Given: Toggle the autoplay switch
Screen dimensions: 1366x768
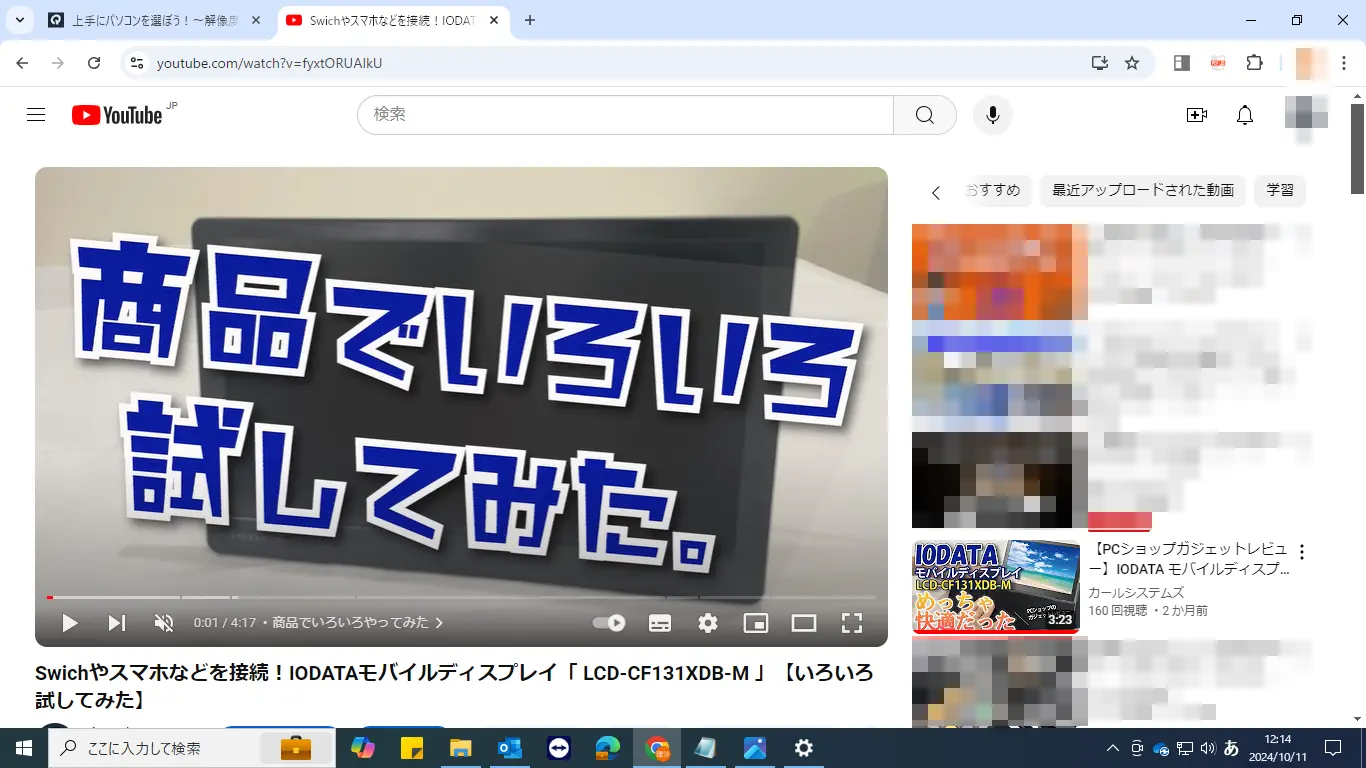Looking at the screenshot, I should 609,623.
